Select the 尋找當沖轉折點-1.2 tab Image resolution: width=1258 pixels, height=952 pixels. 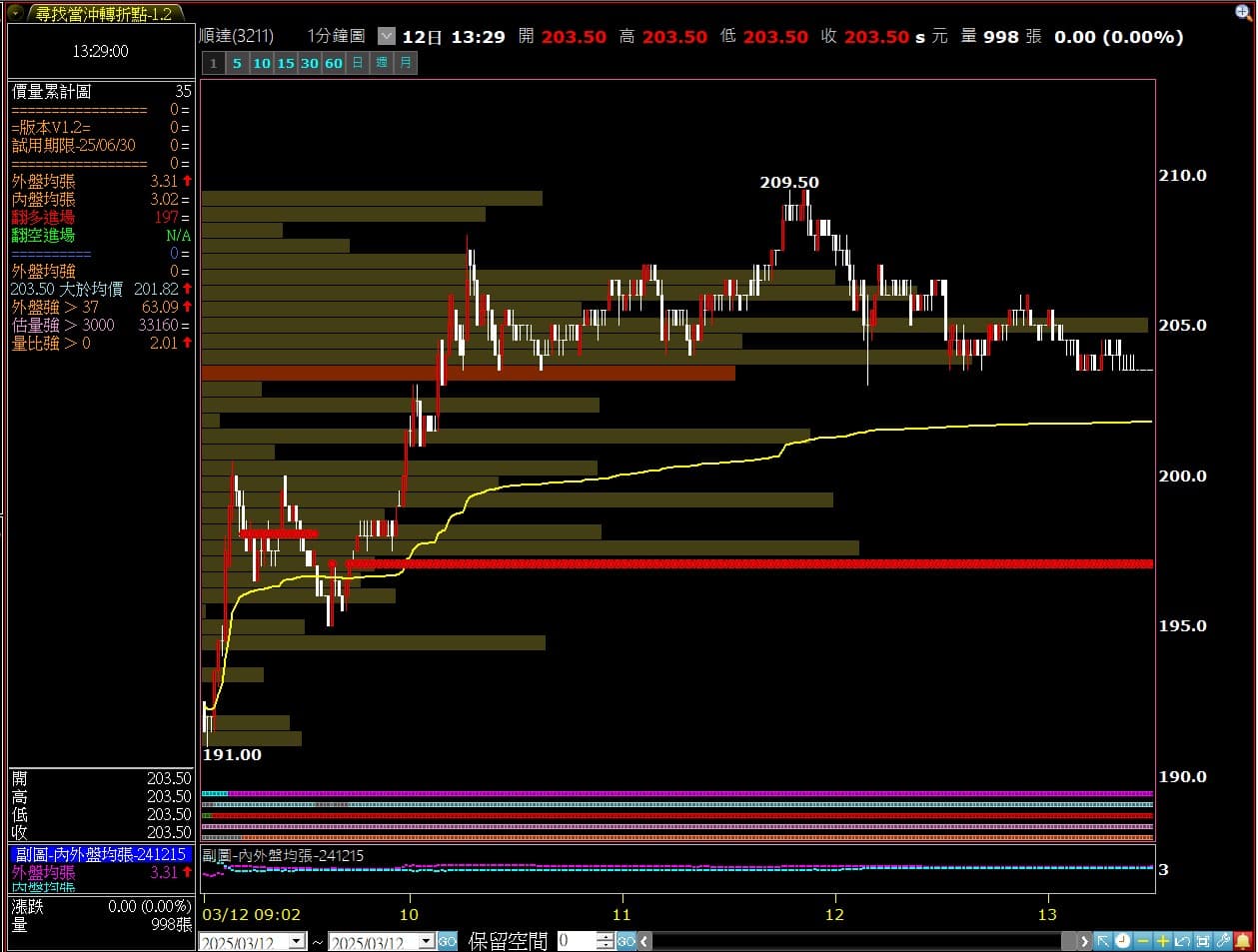pos(103,13)
